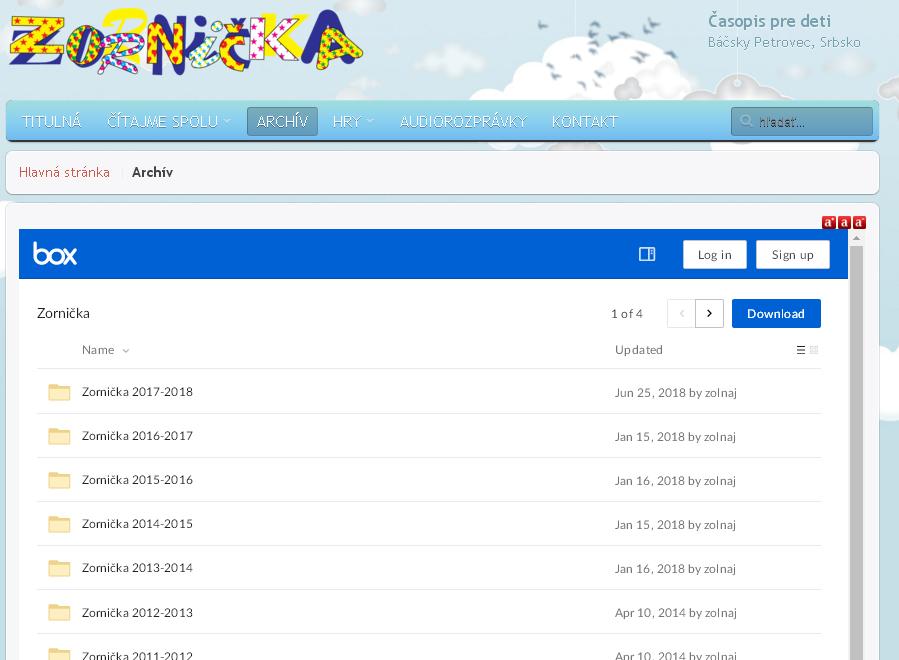Click the Zornička magazine logo
This screenshot has width=899, height=660.
pyautogui.click(x=185, y=42)
